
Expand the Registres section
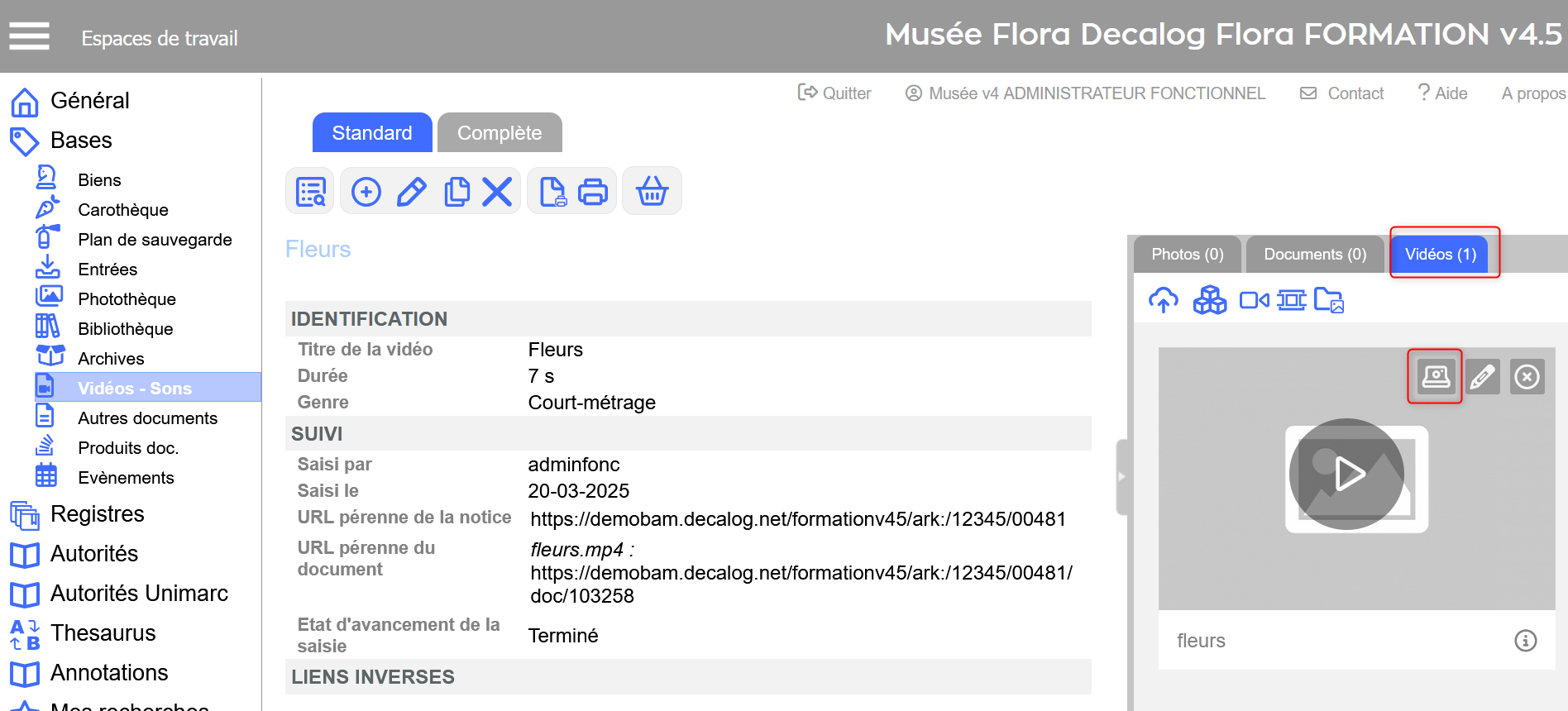point(97,514)
